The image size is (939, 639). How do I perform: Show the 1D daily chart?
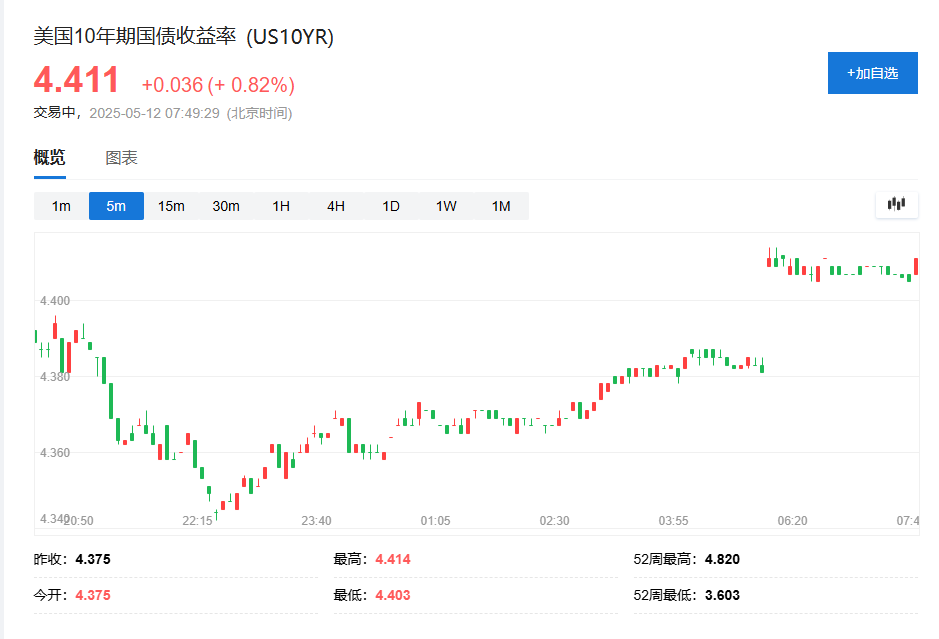[391, 206]
